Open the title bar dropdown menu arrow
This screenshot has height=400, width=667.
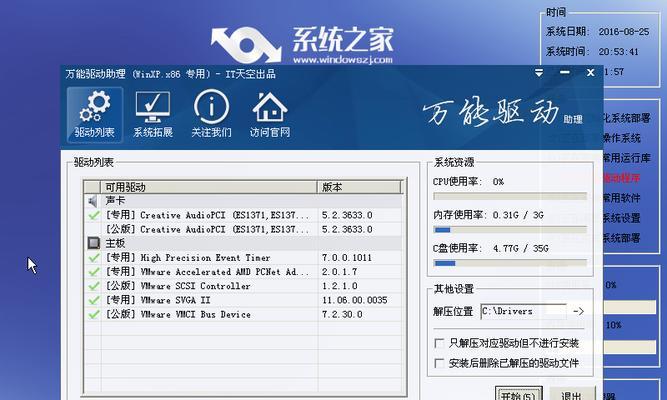(x=539, y=73)
